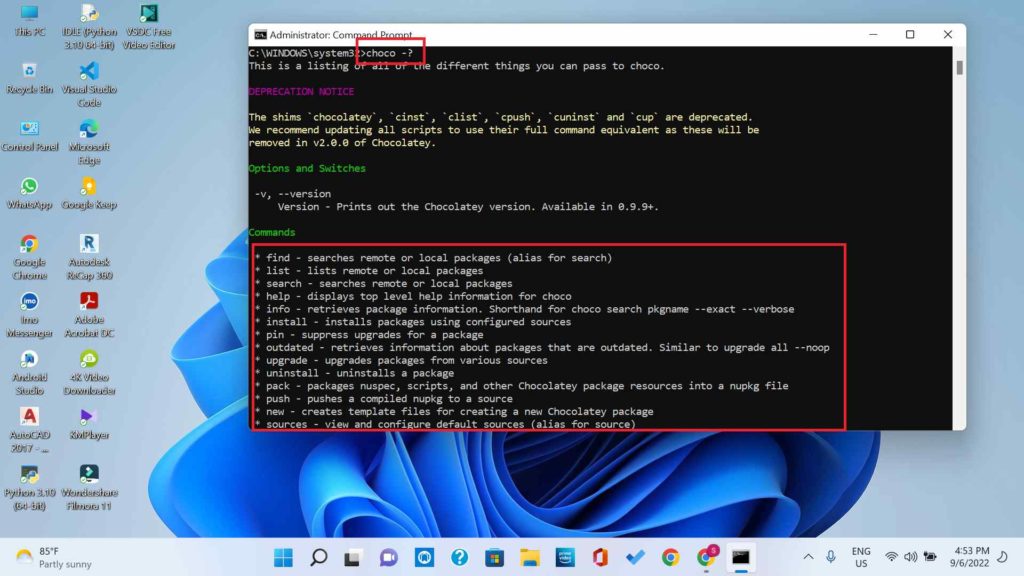1024x576 pixels.
Task: Click the Wondershare Filmora 11 shortcut
Action: (x=89, y=487)
